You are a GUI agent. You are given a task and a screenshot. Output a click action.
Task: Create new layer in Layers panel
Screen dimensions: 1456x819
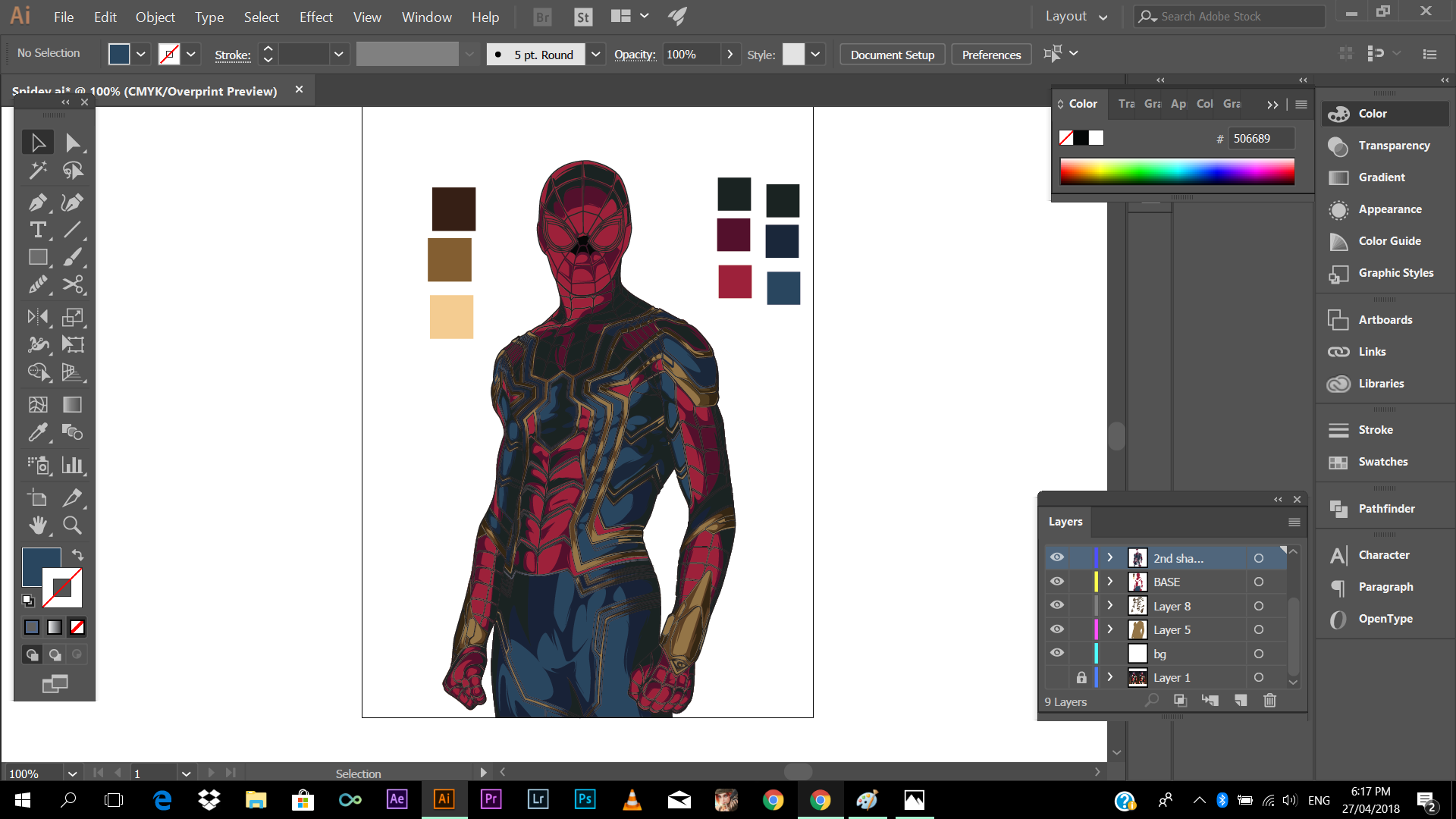point(1241,701)
